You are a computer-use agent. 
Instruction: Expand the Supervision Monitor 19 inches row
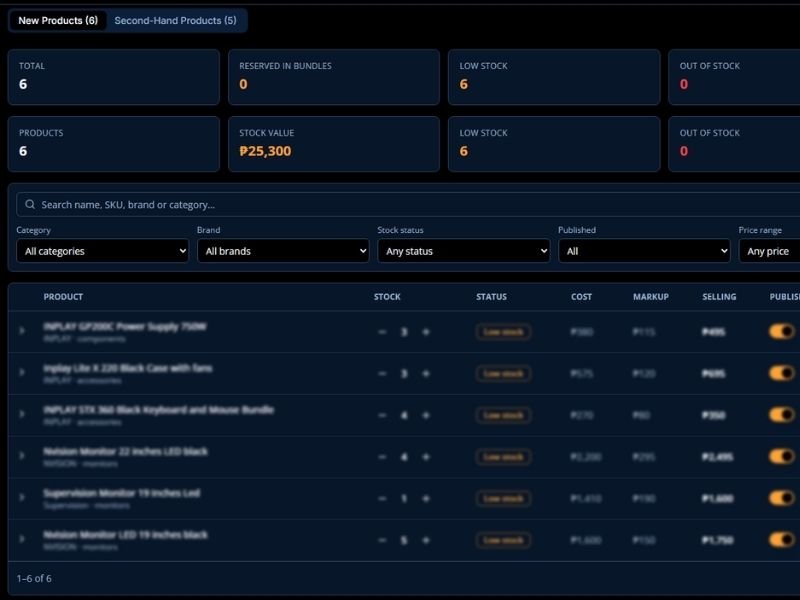coord(22,497)
